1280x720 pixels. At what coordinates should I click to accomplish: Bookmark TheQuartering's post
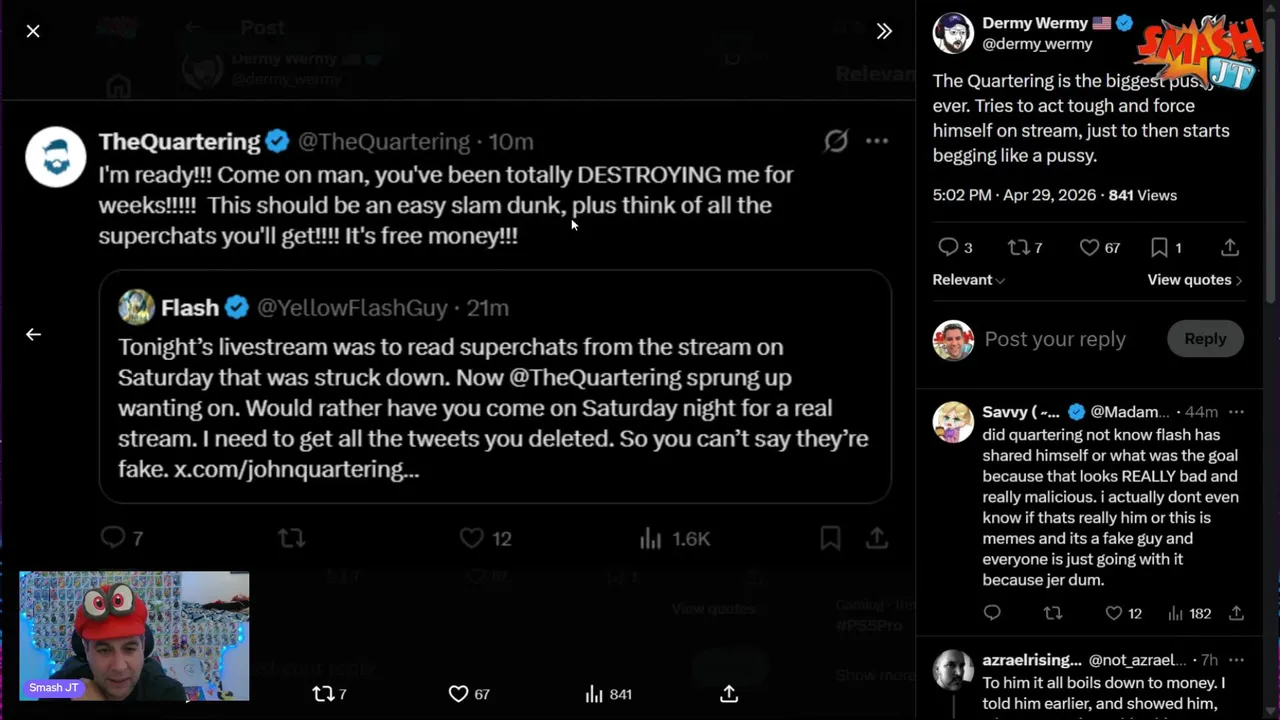[x=830, y=538]
